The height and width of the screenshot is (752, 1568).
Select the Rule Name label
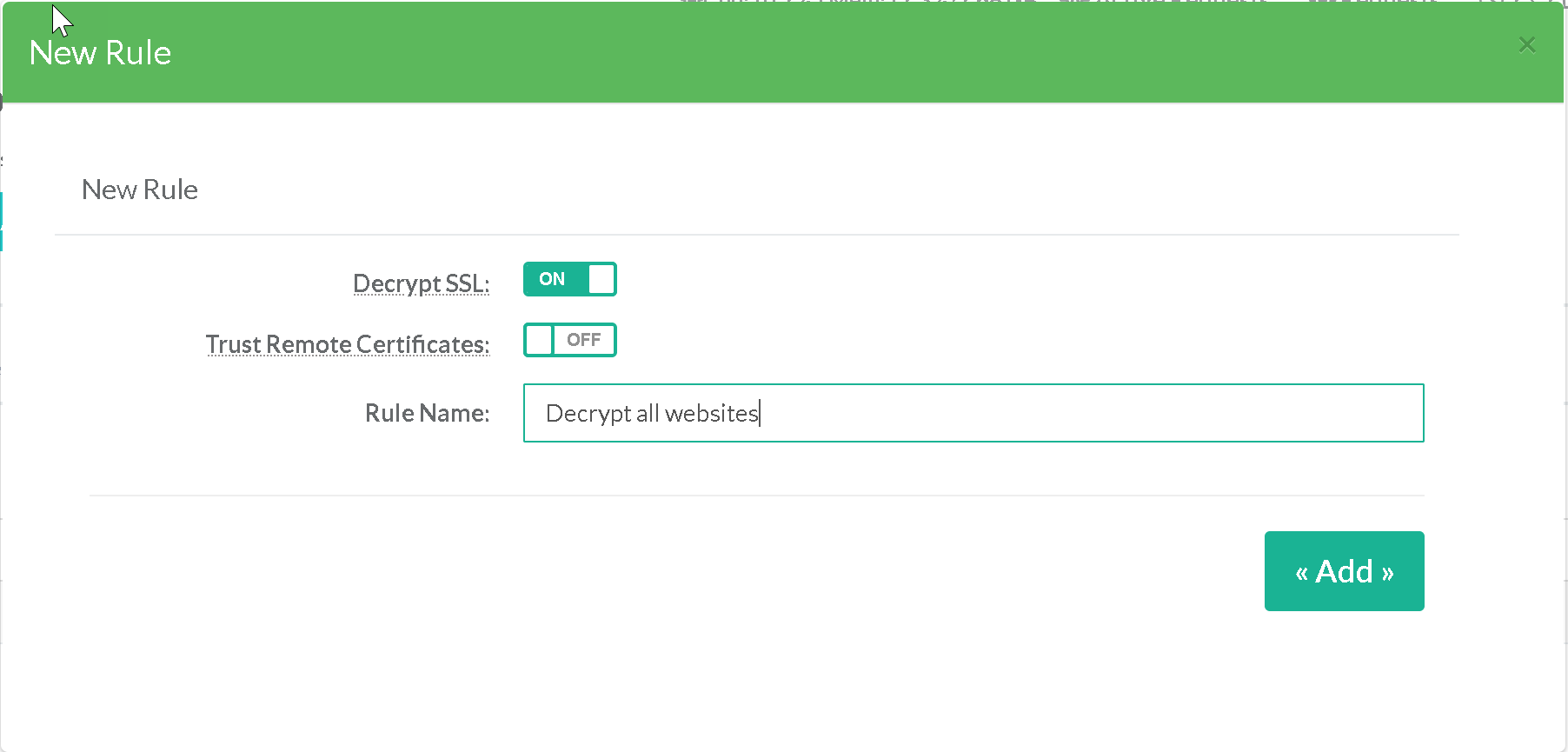(x=427, y=413)
